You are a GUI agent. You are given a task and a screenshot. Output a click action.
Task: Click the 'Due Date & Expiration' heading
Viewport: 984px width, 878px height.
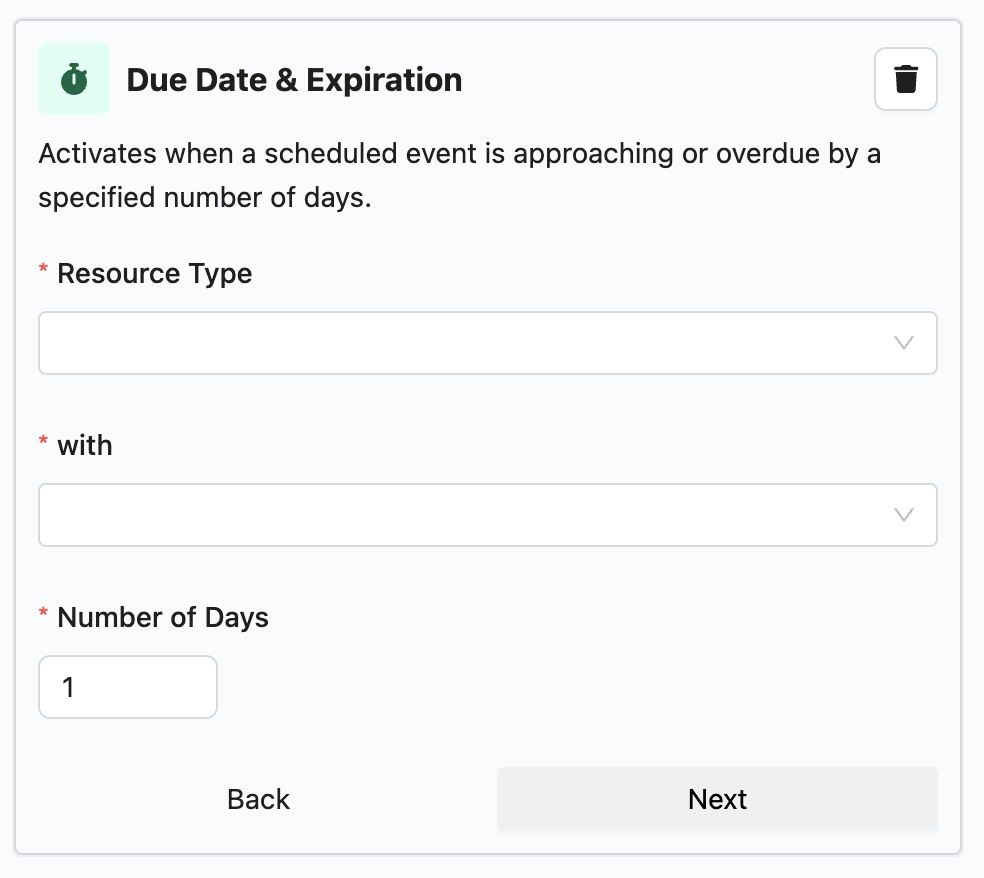(x=294, y=80)
